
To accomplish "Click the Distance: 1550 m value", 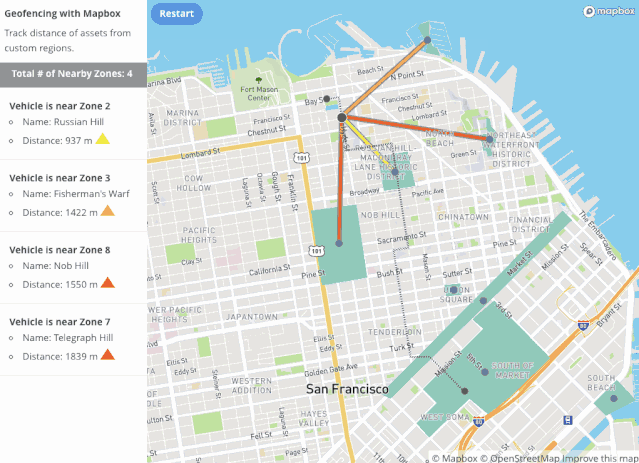I will [x=60, y=284].
